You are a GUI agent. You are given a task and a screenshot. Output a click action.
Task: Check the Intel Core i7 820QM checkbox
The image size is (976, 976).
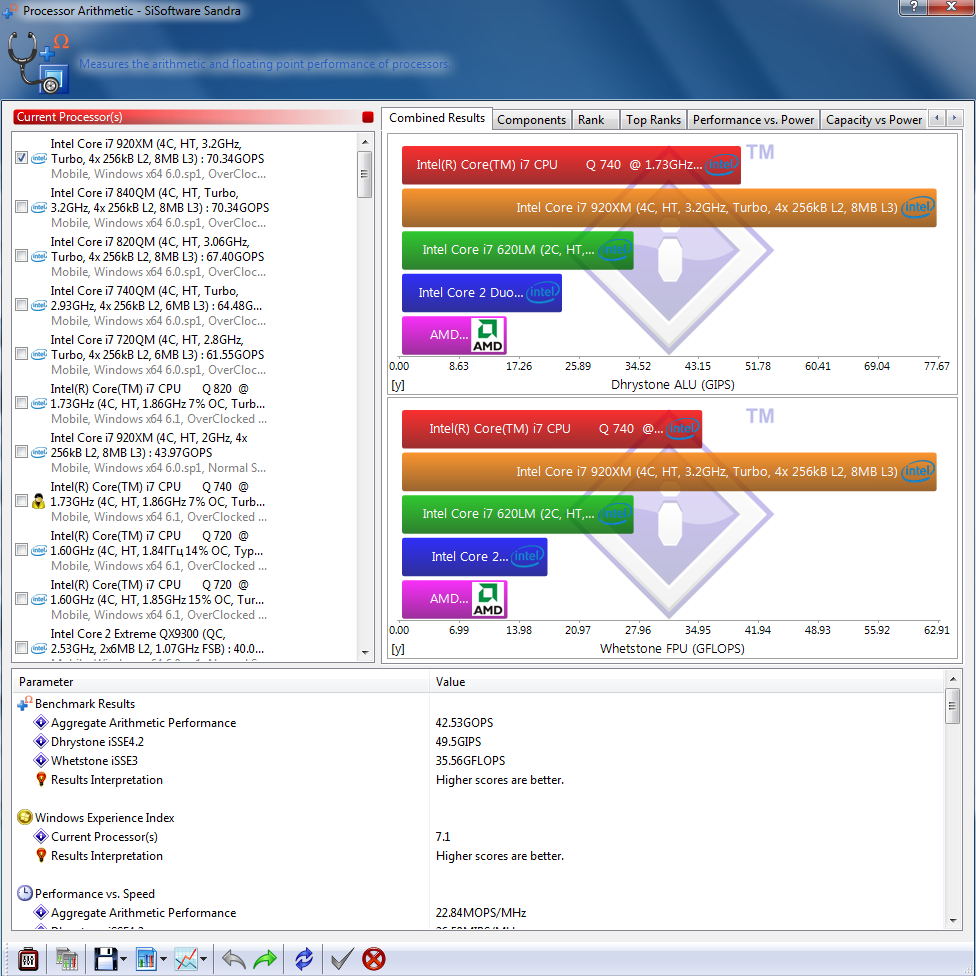point(21,256)
